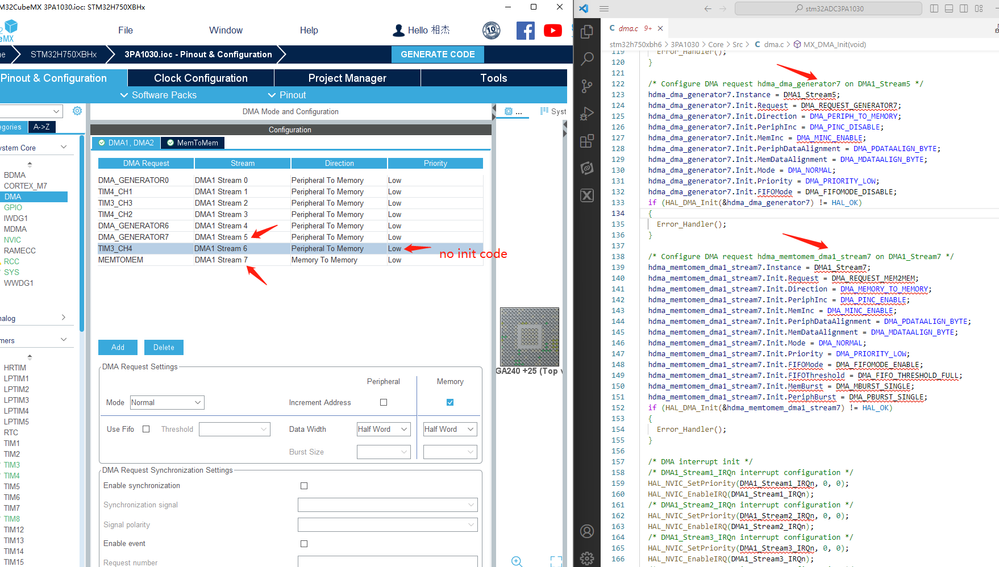Click the STM32H750XBHx breadcrumb
The width and height of the screenshot is (999, 567).
(64, 54)
